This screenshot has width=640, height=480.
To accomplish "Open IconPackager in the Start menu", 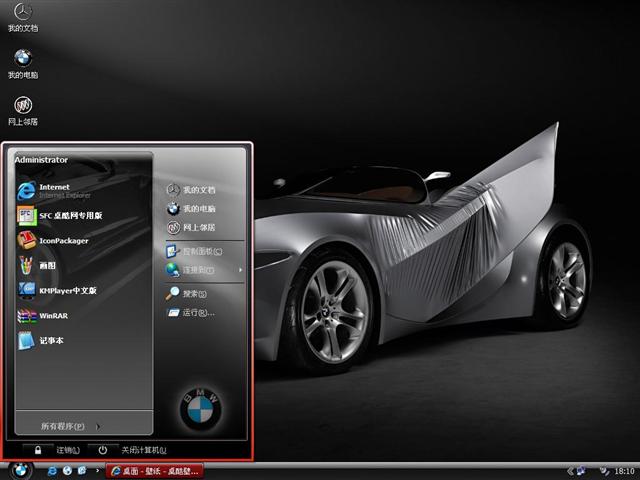I will click(63, 241).
